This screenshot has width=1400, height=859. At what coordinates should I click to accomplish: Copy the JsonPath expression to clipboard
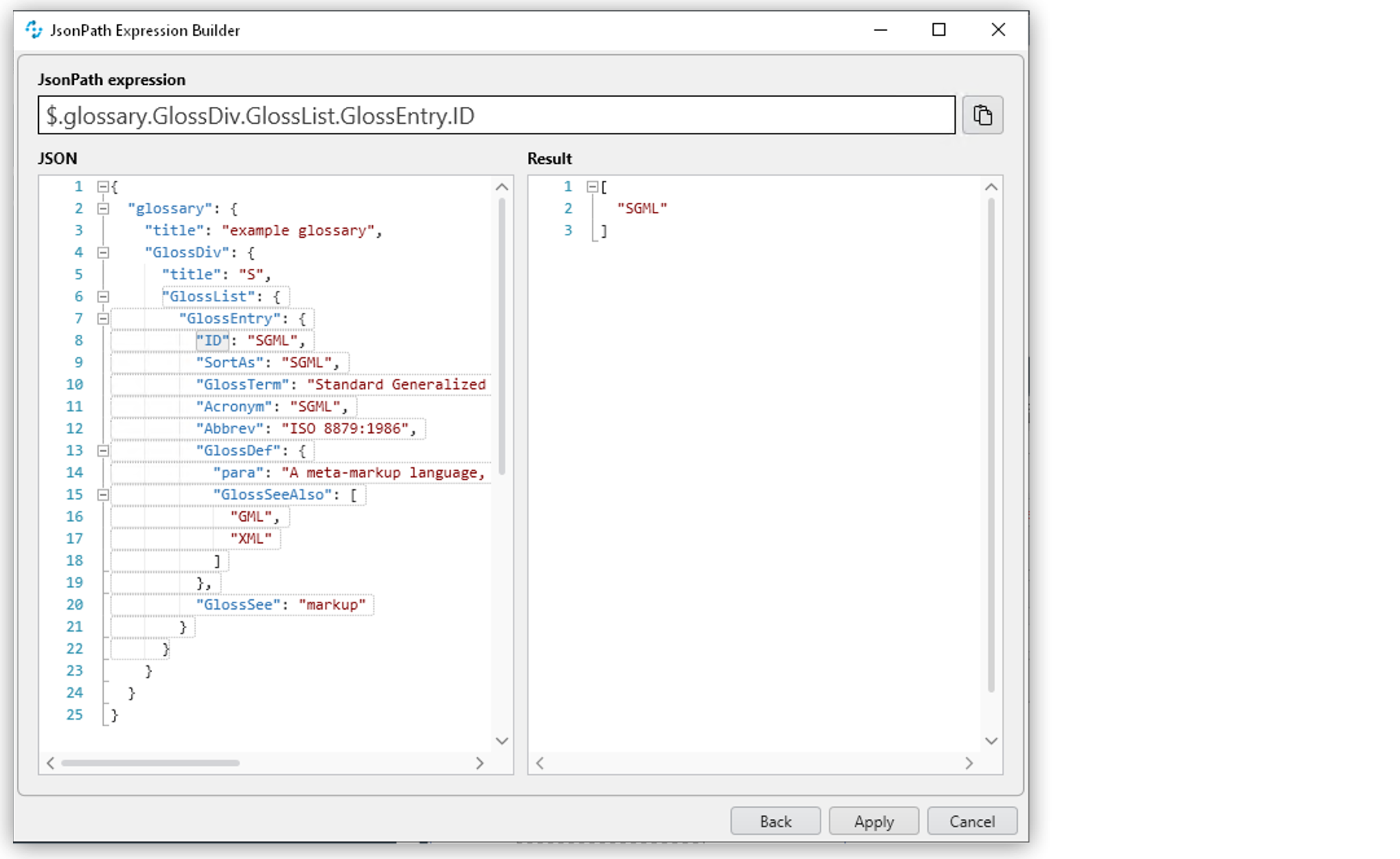(x=983, y=115)
